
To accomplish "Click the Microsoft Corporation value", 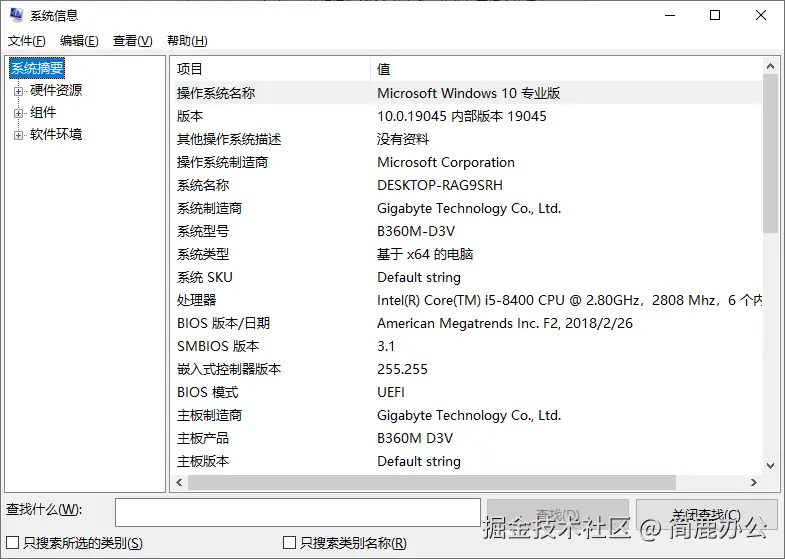I will (446, 162).
